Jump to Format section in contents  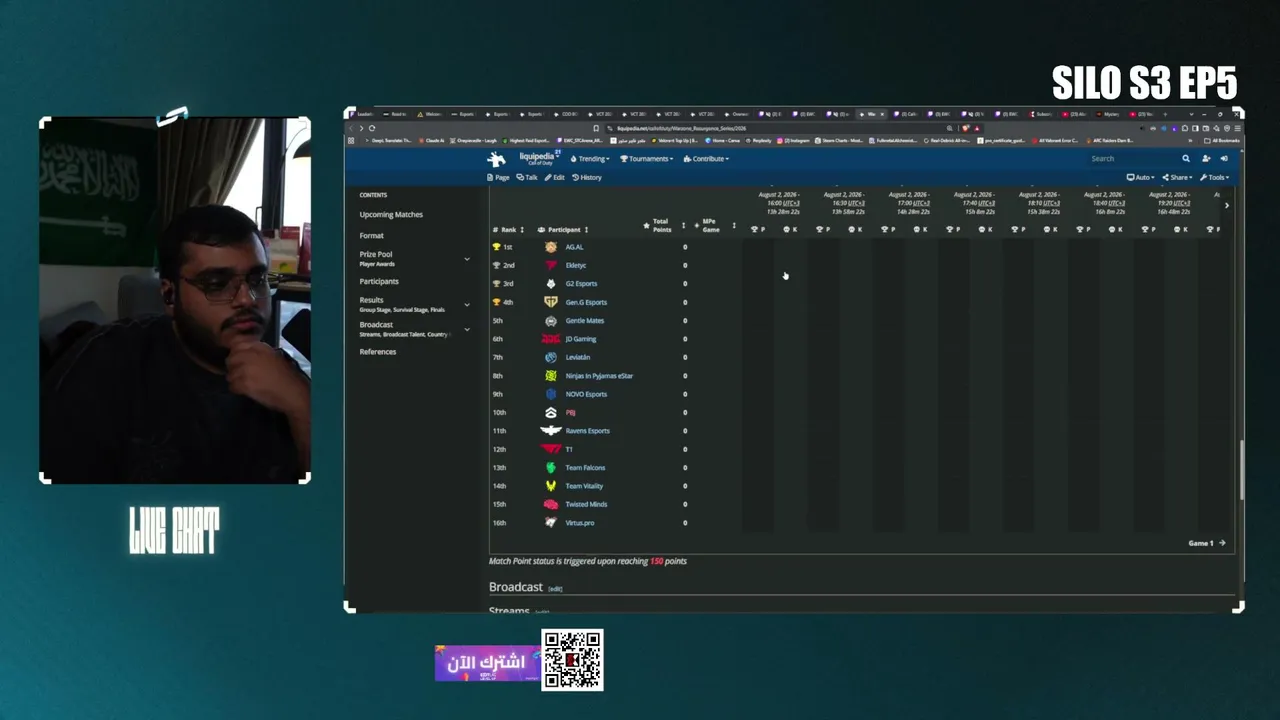click(371, 236)
